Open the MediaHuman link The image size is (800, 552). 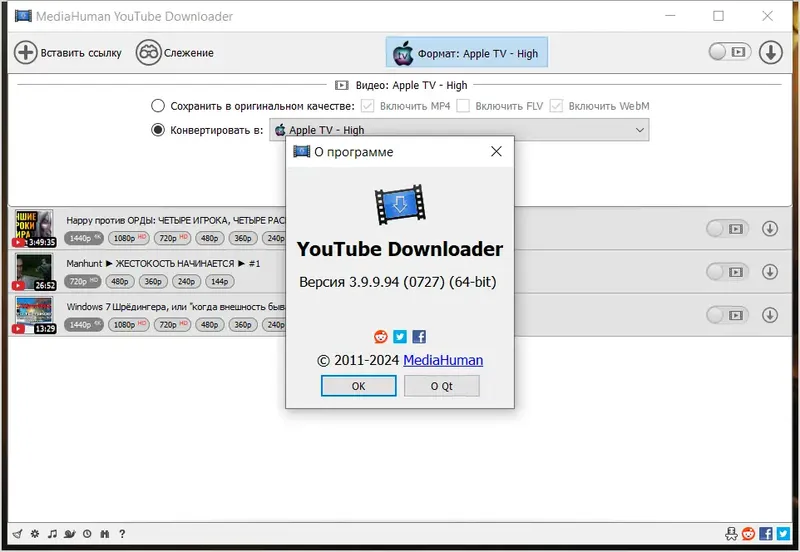coord(443,360)
